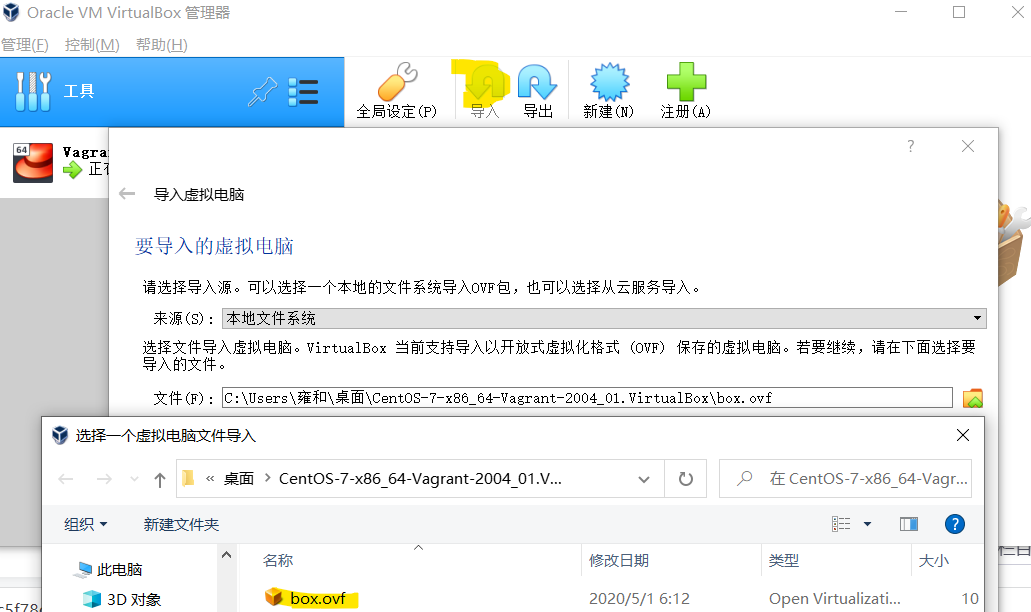
Task: Click the pin icon in Tools panel
Action: (x=262, y=91)
